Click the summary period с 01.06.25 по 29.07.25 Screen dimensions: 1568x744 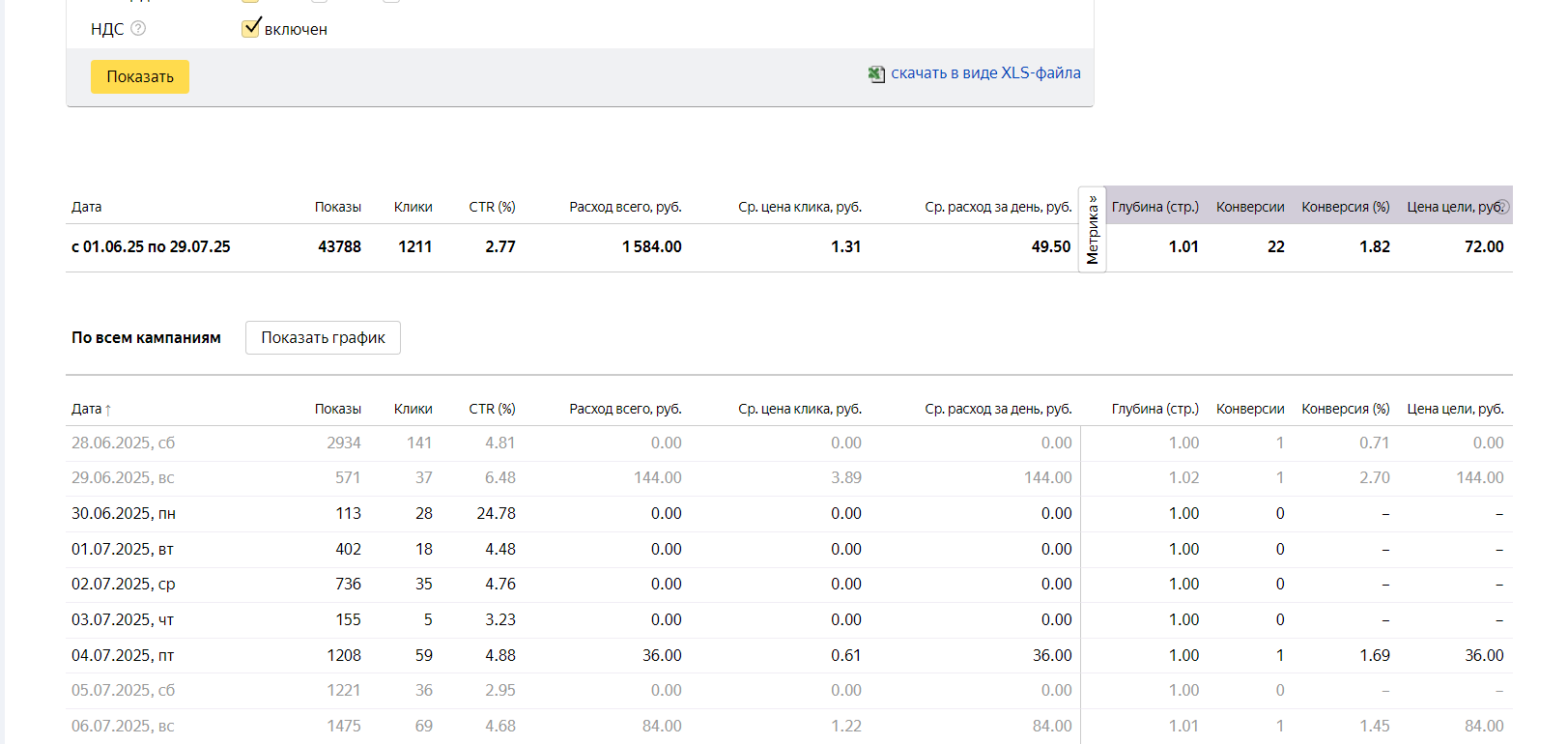coord(151,247)
